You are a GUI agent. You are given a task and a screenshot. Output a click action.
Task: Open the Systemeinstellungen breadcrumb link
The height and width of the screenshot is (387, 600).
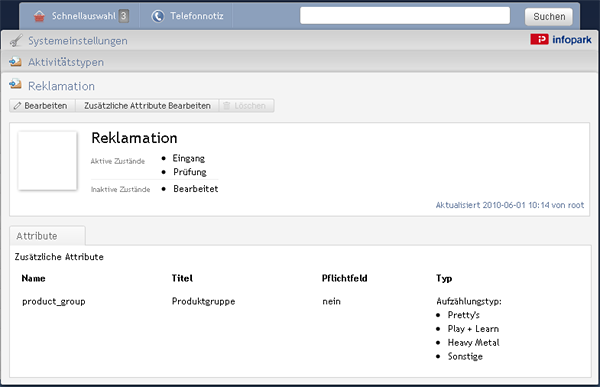[x=78, y=41]
